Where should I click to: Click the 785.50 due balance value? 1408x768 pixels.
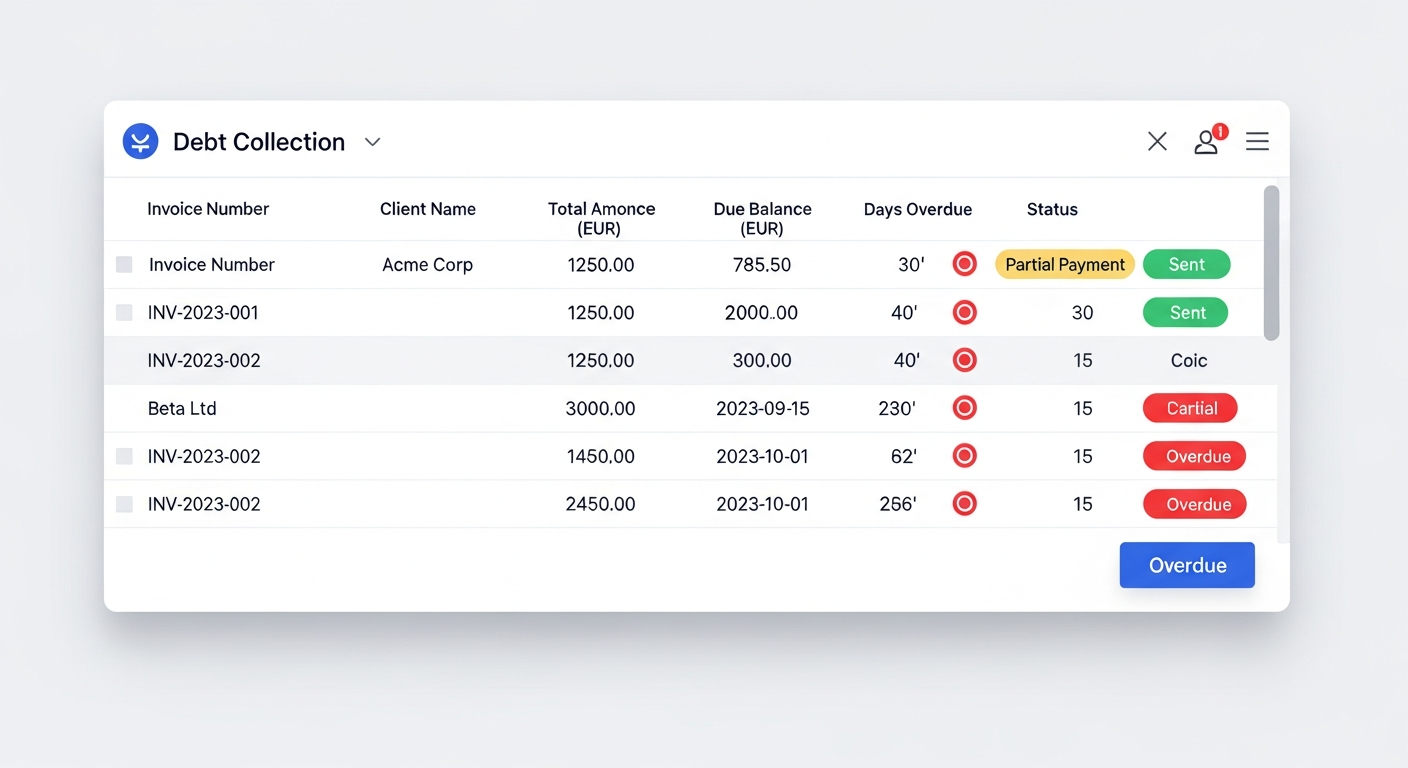[761, 265]
